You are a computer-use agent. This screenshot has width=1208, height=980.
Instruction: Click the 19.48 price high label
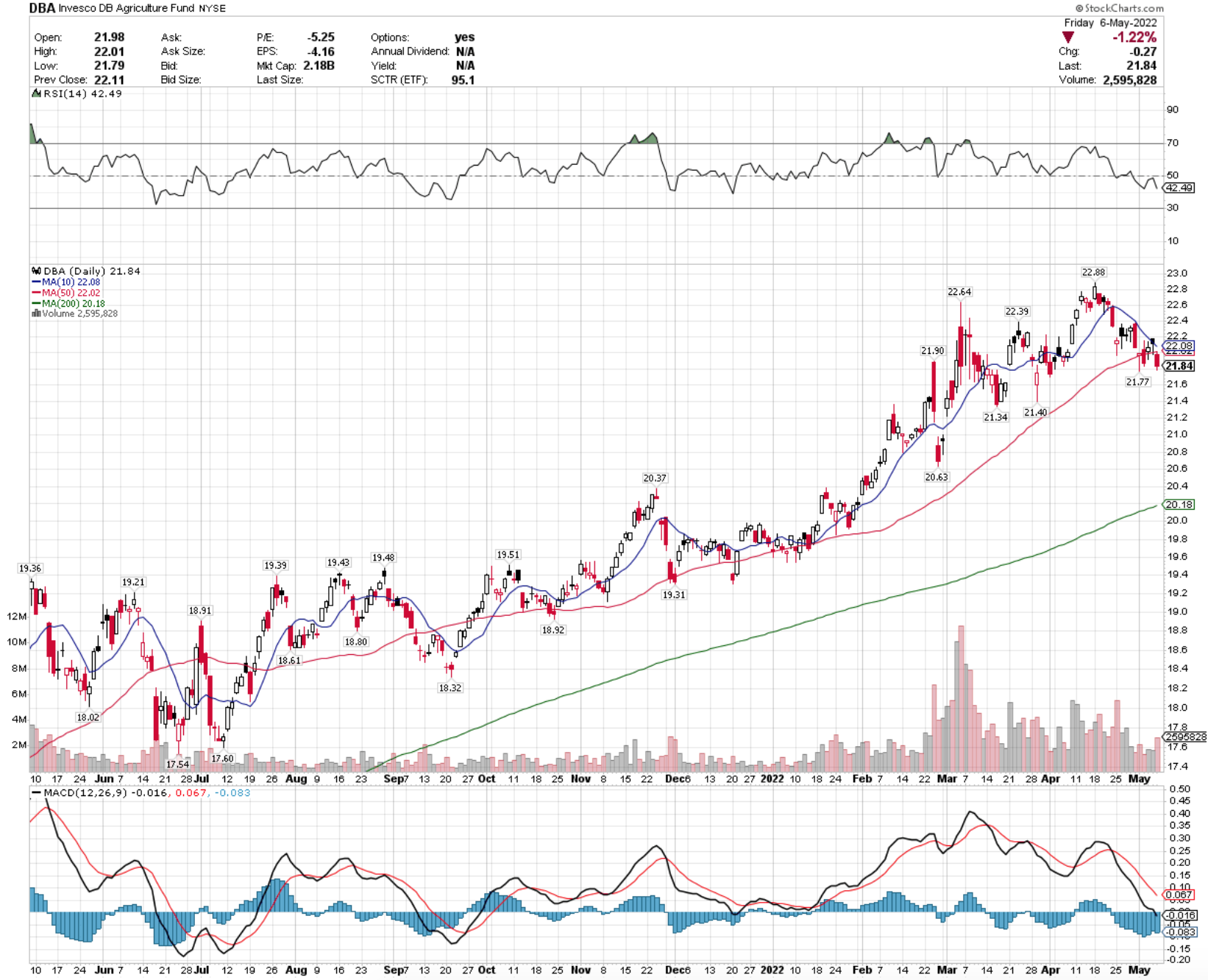coord(383,558)
